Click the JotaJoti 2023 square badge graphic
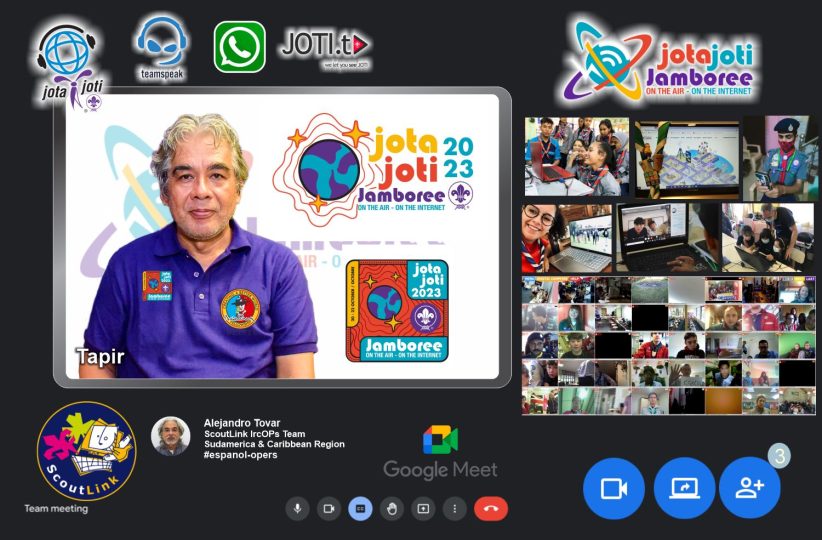This screenshot has height=540, width=822. click(x=397, y=311)
